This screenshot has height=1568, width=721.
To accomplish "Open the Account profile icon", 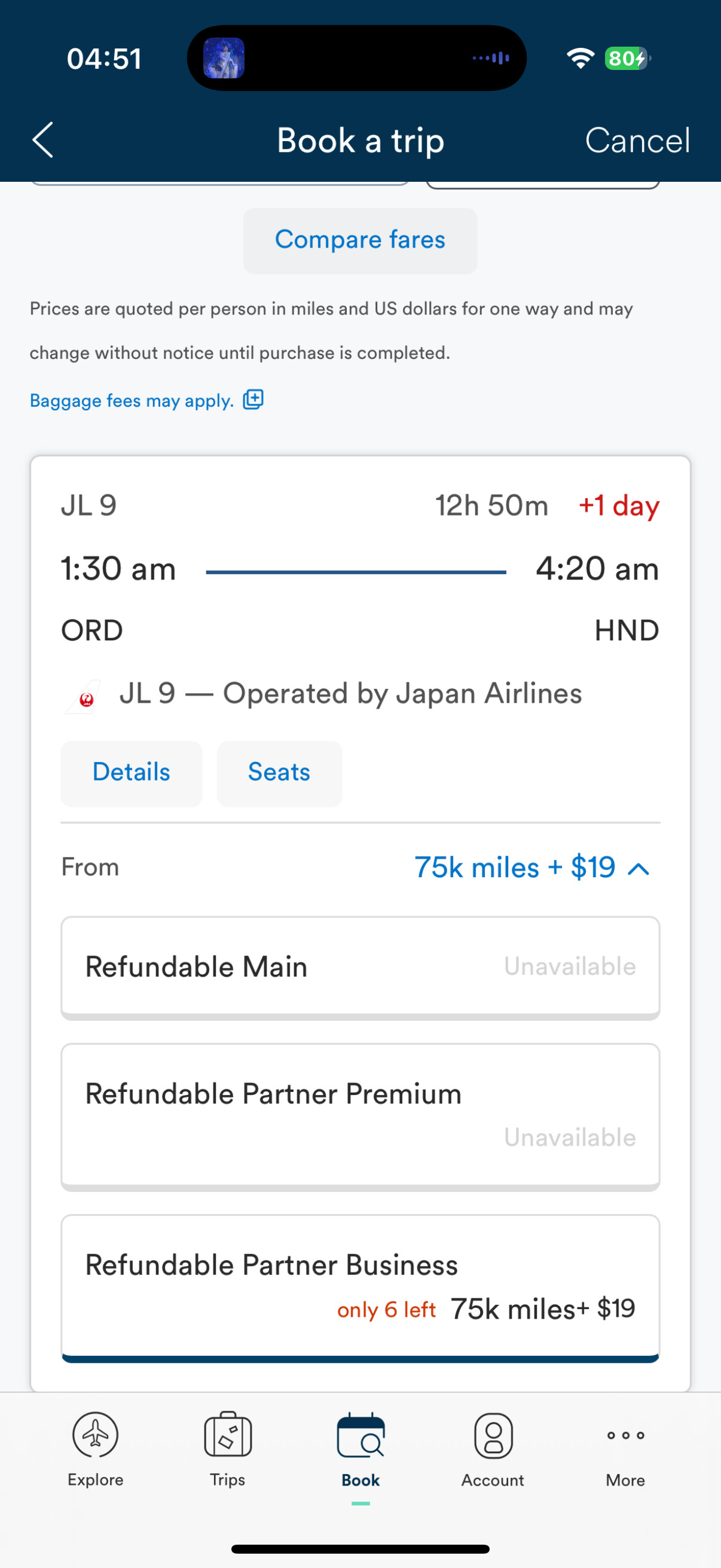I will pyautogui.click(x=493, y=1436).
